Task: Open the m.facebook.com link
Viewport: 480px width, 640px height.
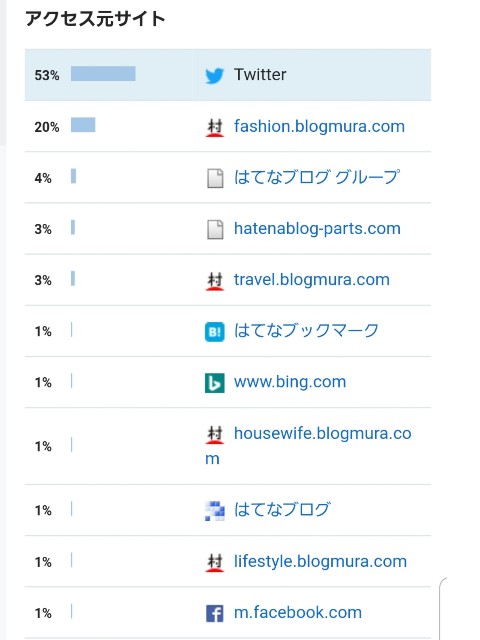Action: (x=298, y=613)
